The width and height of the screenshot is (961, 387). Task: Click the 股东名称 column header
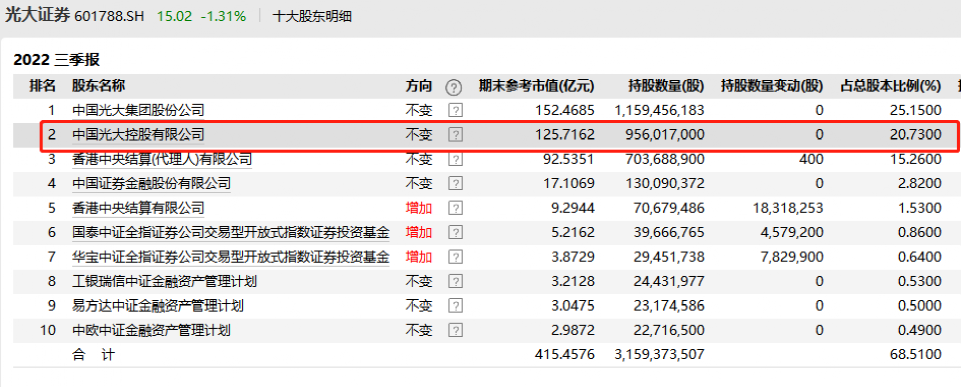[99, 86]
